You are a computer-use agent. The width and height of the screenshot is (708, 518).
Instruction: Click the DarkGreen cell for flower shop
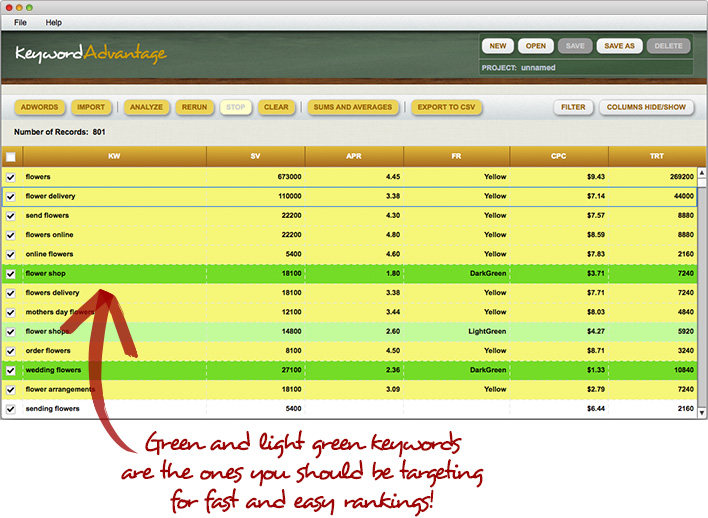click(x=456, y=273)
